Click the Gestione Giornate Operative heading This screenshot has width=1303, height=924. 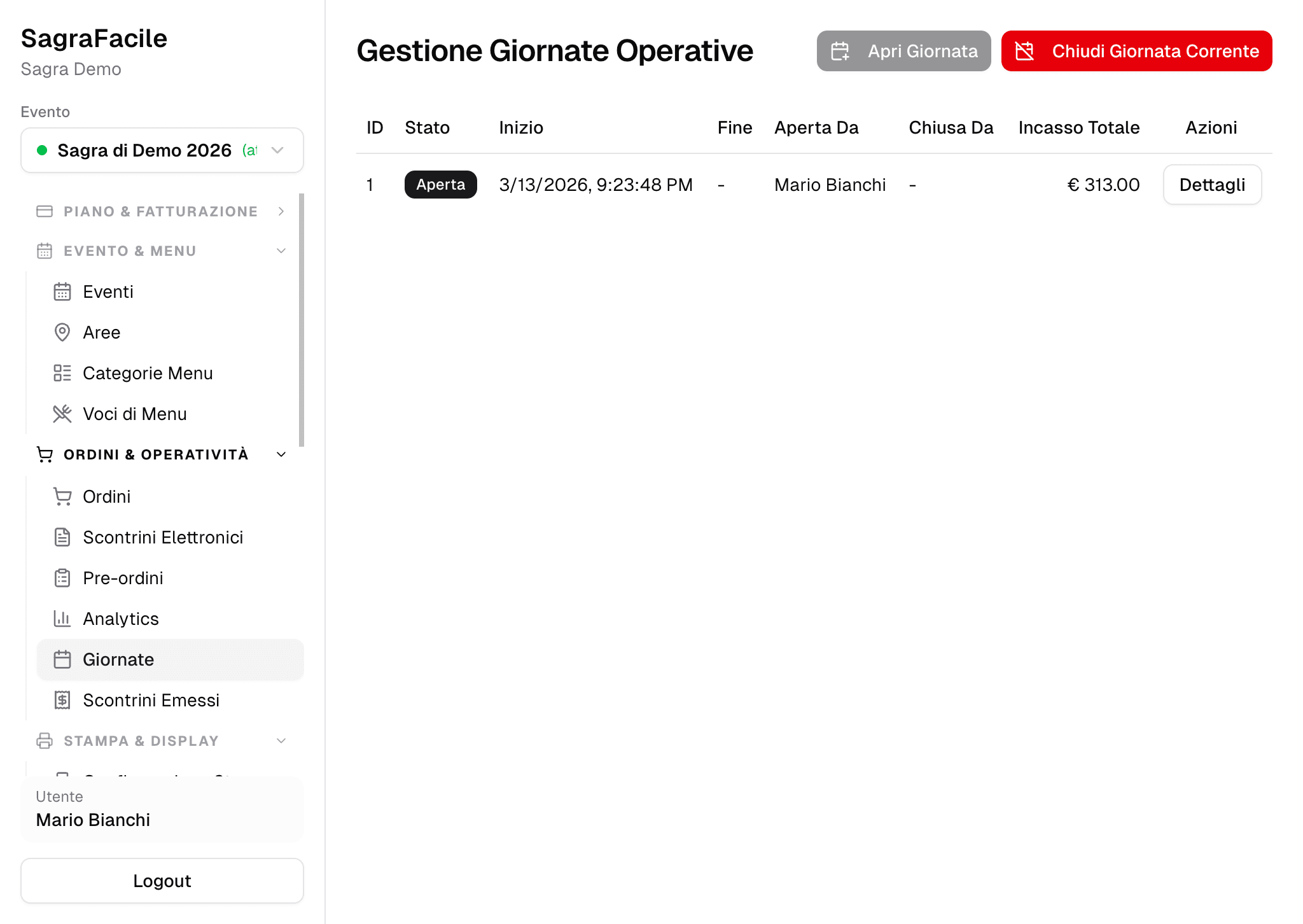pos(554,51)
